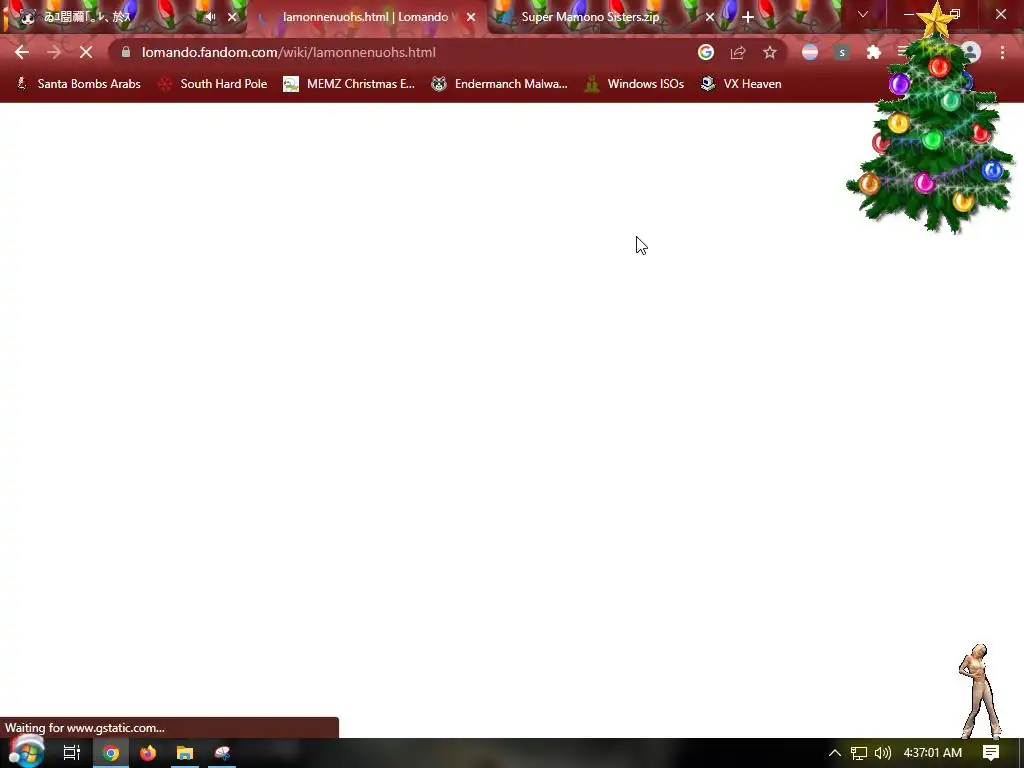
Task: Go back to the previous page
Action: 22,52
